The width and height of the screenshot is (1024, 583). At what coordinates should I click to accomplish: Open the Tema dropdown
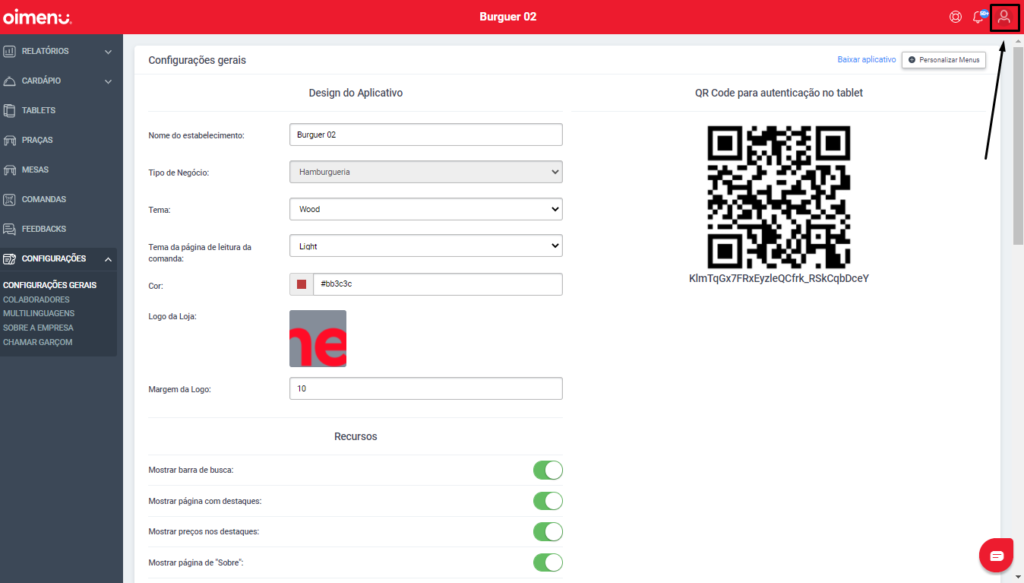click(426, 210)
